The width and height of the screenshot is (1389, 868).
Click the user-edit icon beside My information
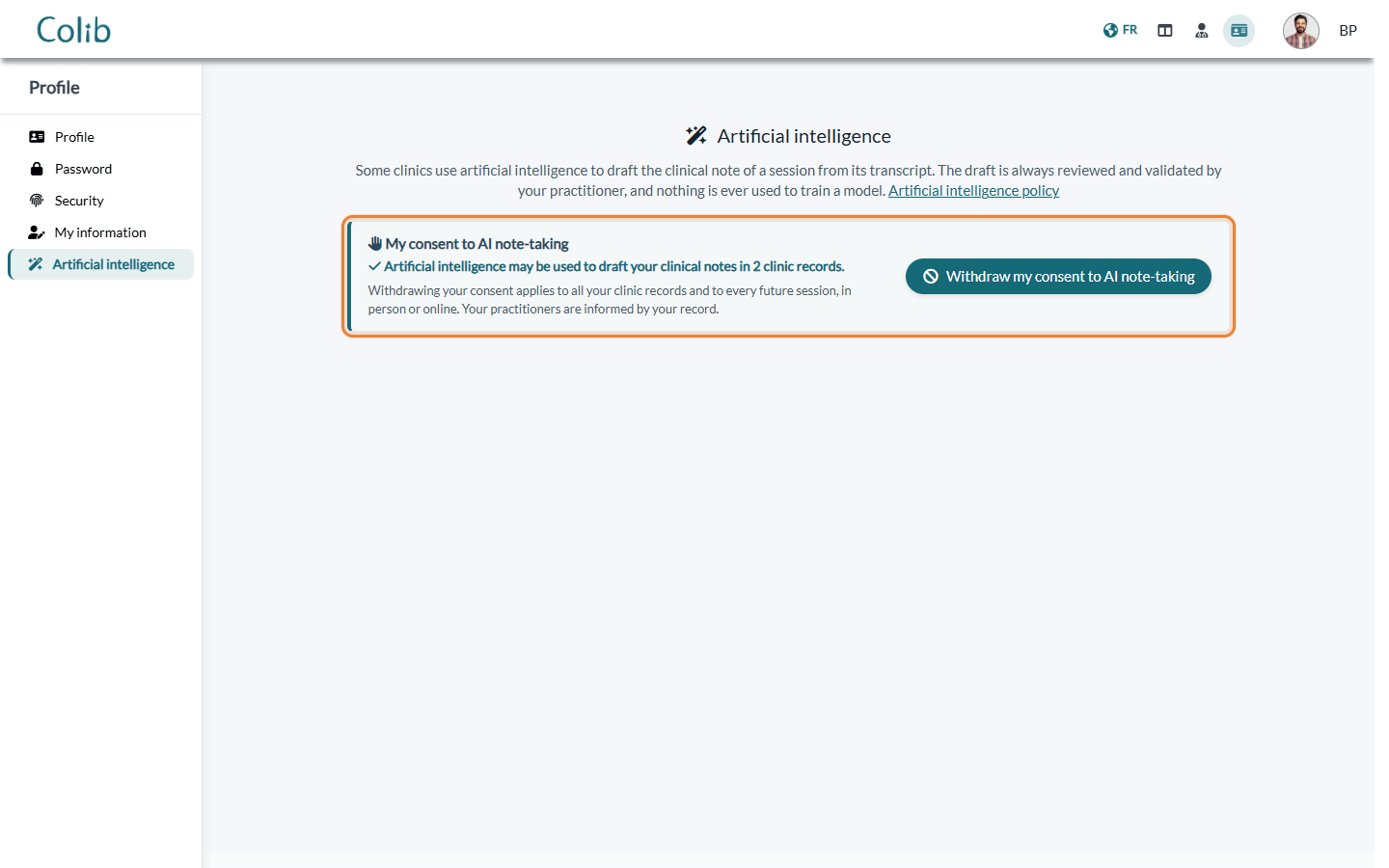[37, 232]
